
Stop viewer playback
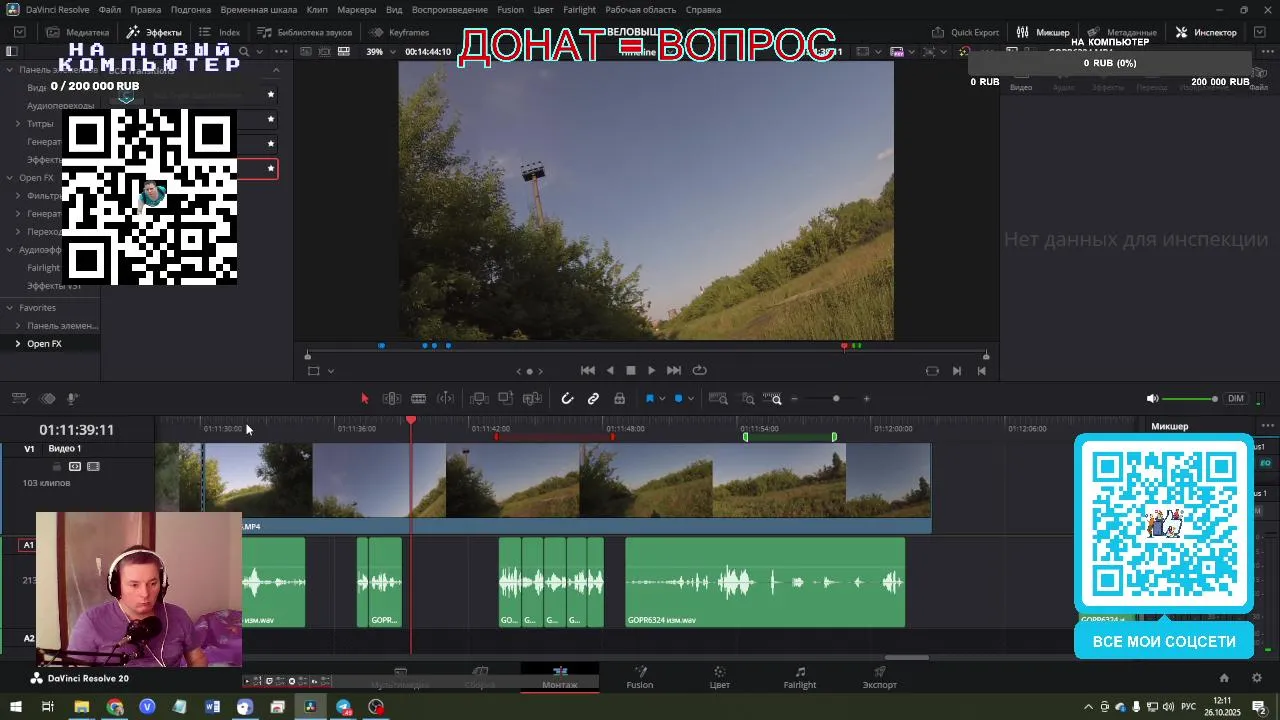pyautogui.click(x=631, y=370)
